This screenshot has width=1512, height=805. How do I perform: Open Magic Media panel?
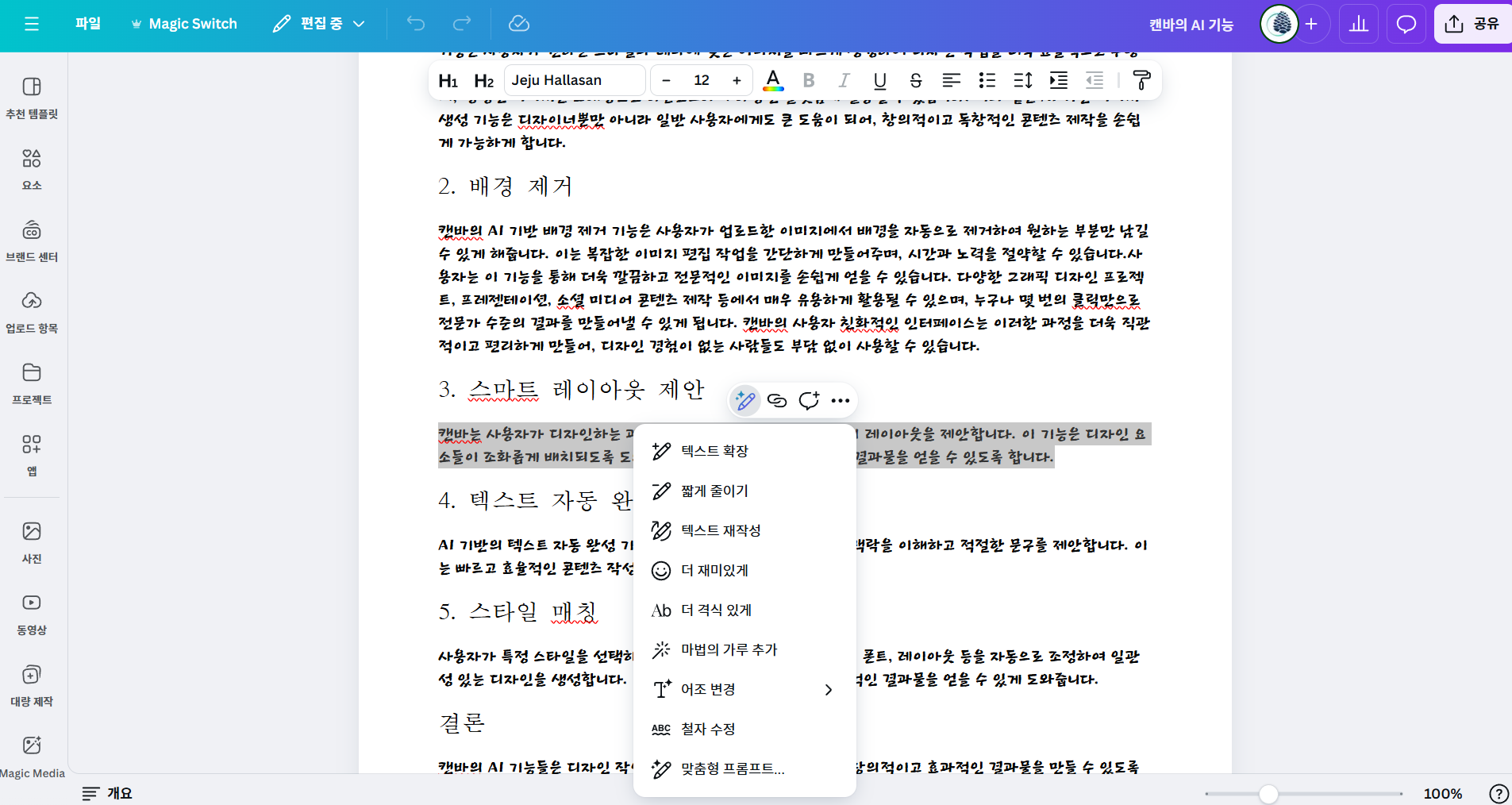[32, 757]
